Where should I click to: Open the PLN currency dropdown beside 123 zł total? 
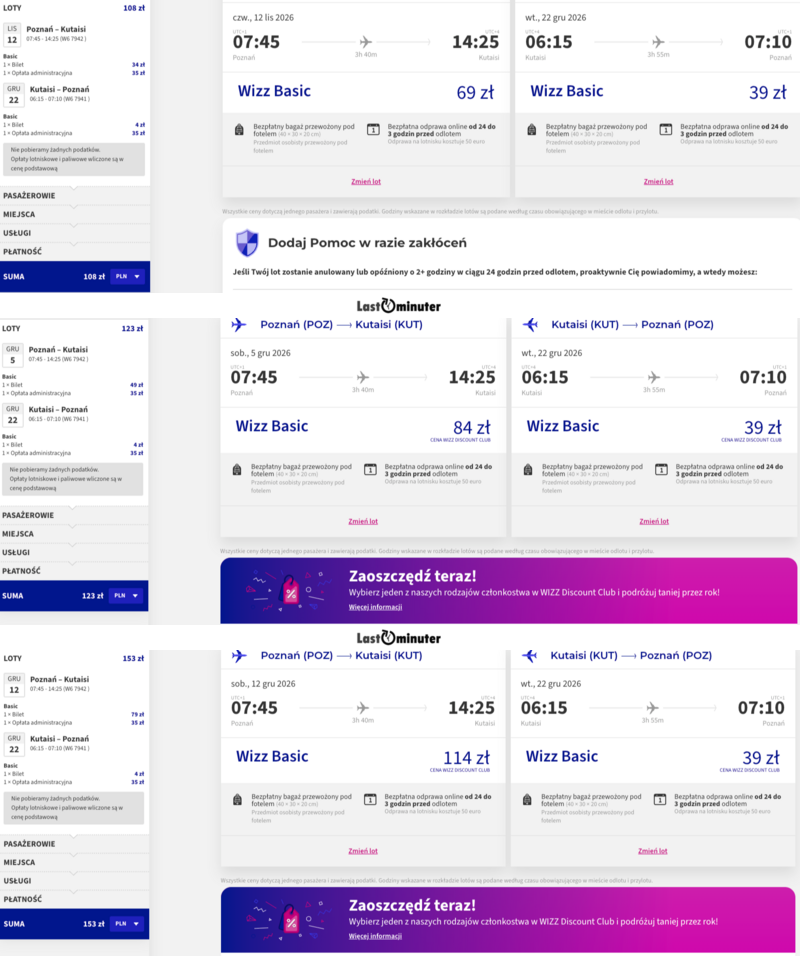click(126, 596)
